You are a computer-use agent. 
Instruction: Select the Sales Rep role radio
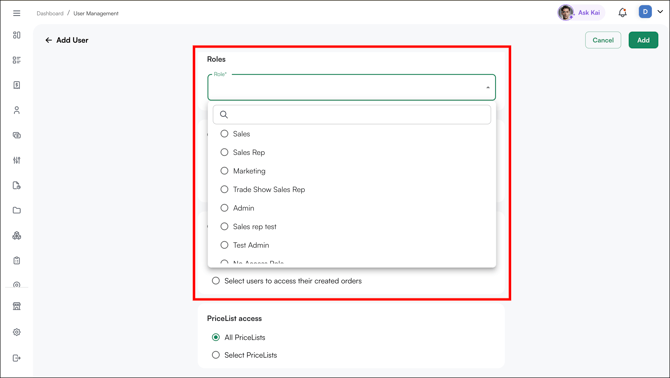pyautogui.click(x=224, y=152)
